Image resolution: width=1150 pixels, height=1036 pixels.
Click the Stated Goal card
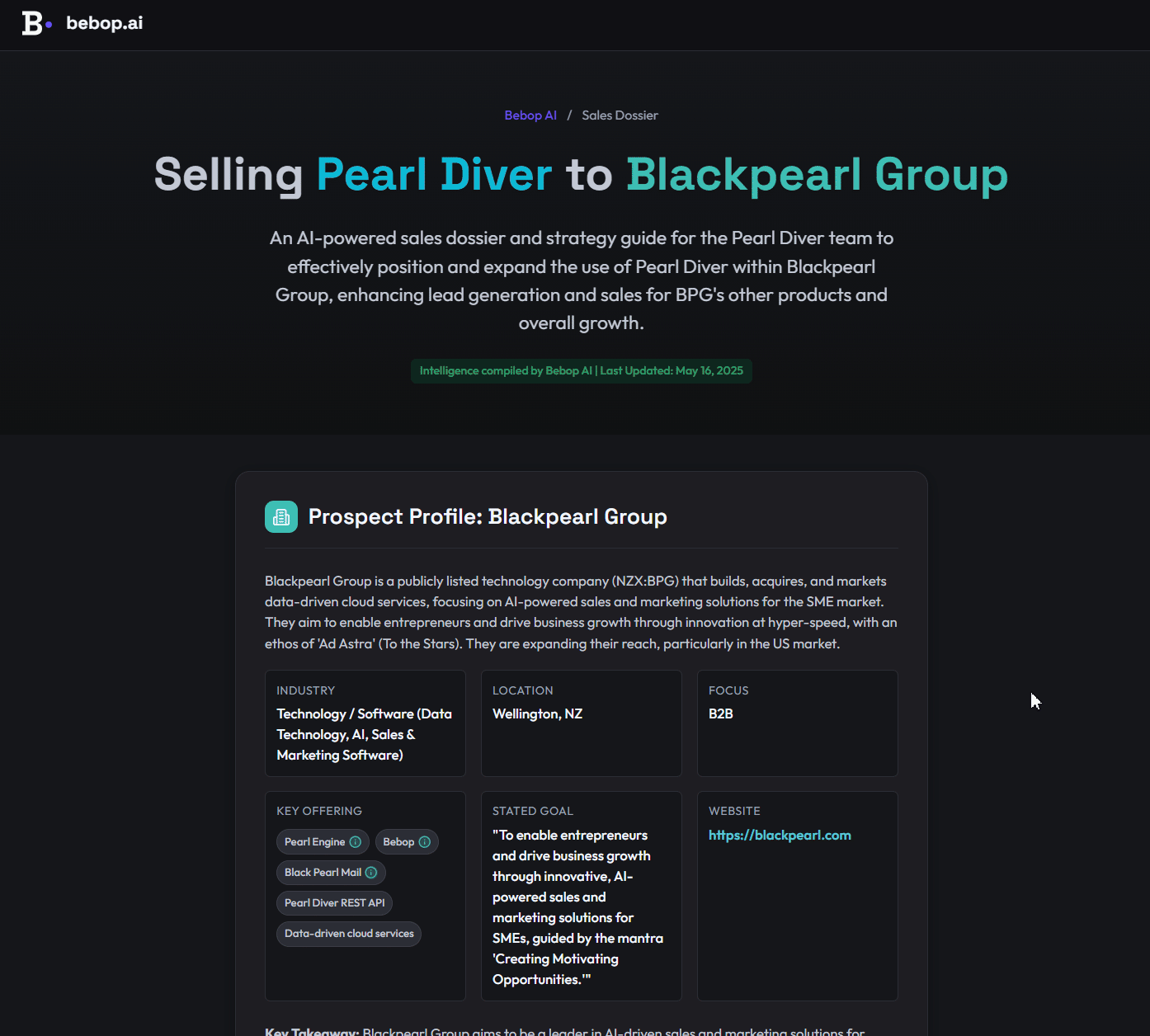click(582, 897)
